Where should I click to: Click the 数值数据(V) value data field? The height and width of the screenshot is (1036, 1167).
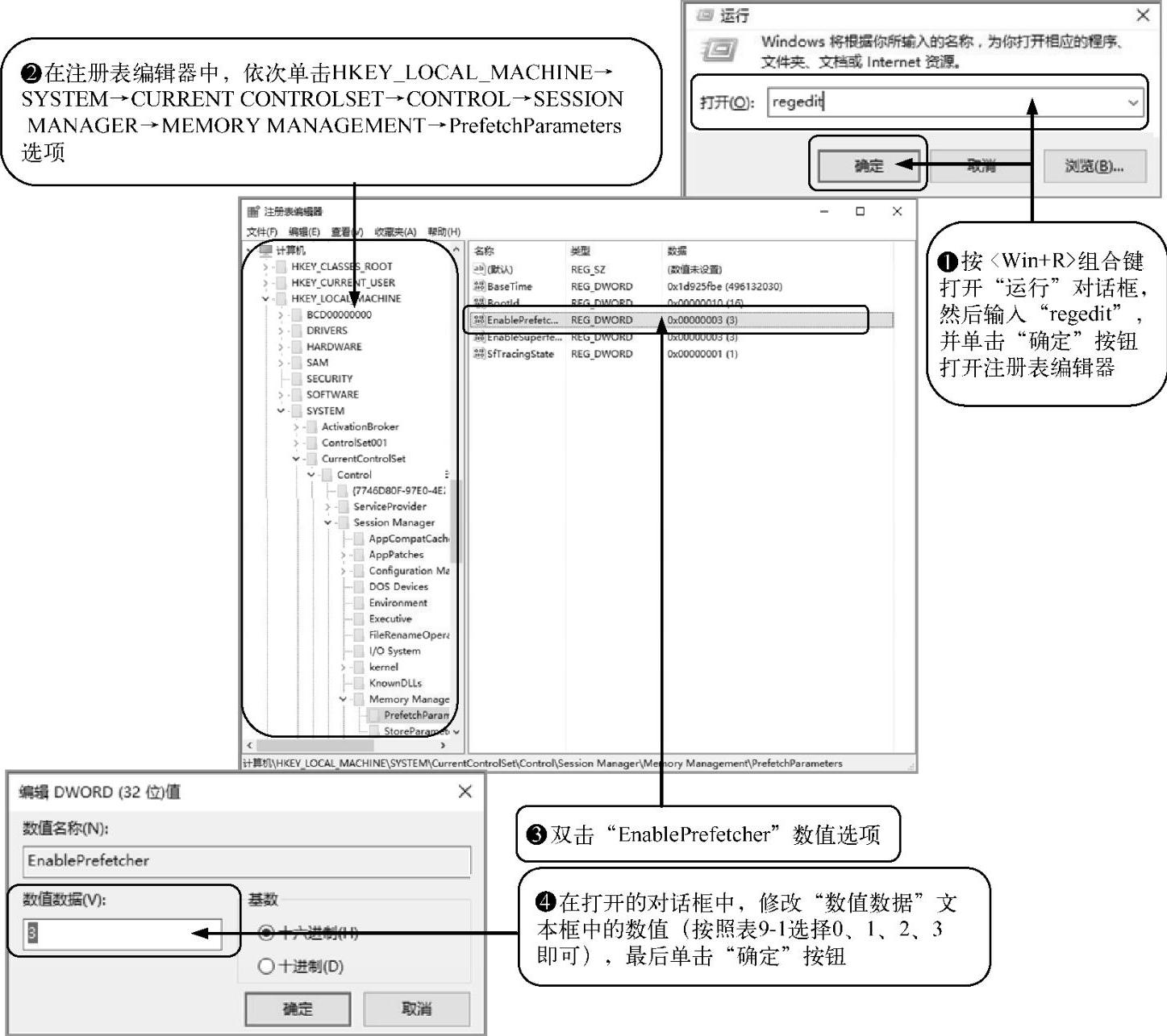pos(123,934)
